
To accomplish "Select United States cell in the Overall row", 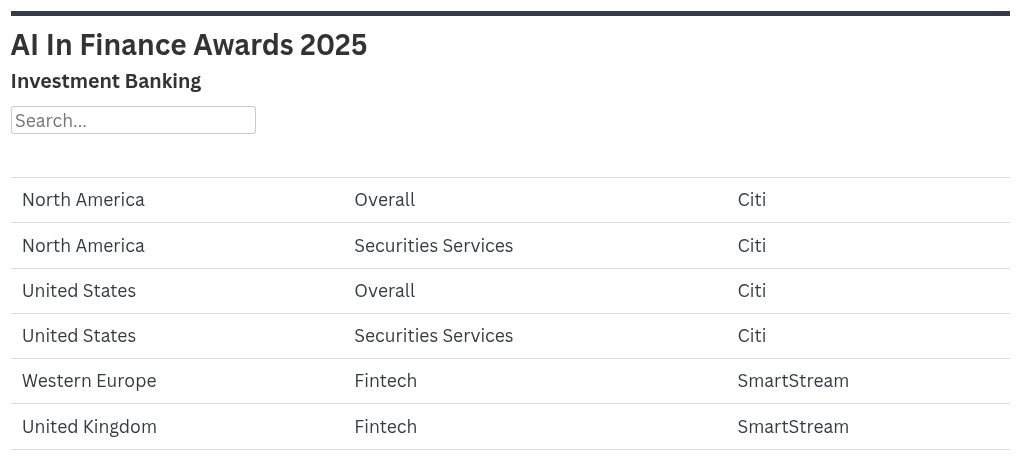I will click(x=79, y=291).
